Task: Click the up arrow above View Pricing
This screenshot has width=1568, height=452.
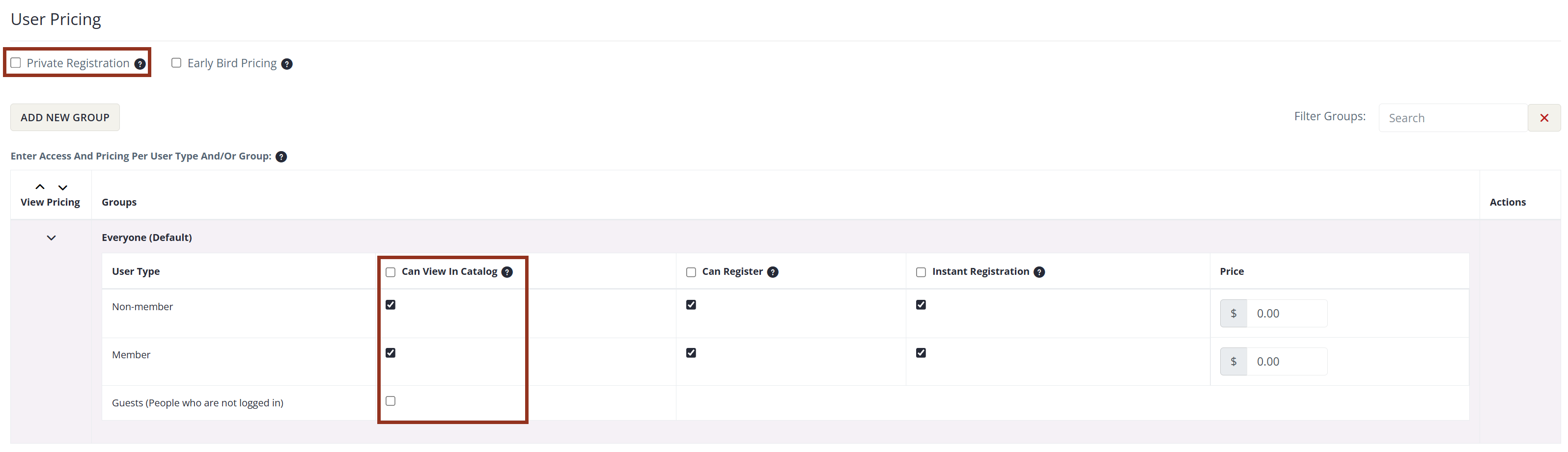Action: point(40,186)
